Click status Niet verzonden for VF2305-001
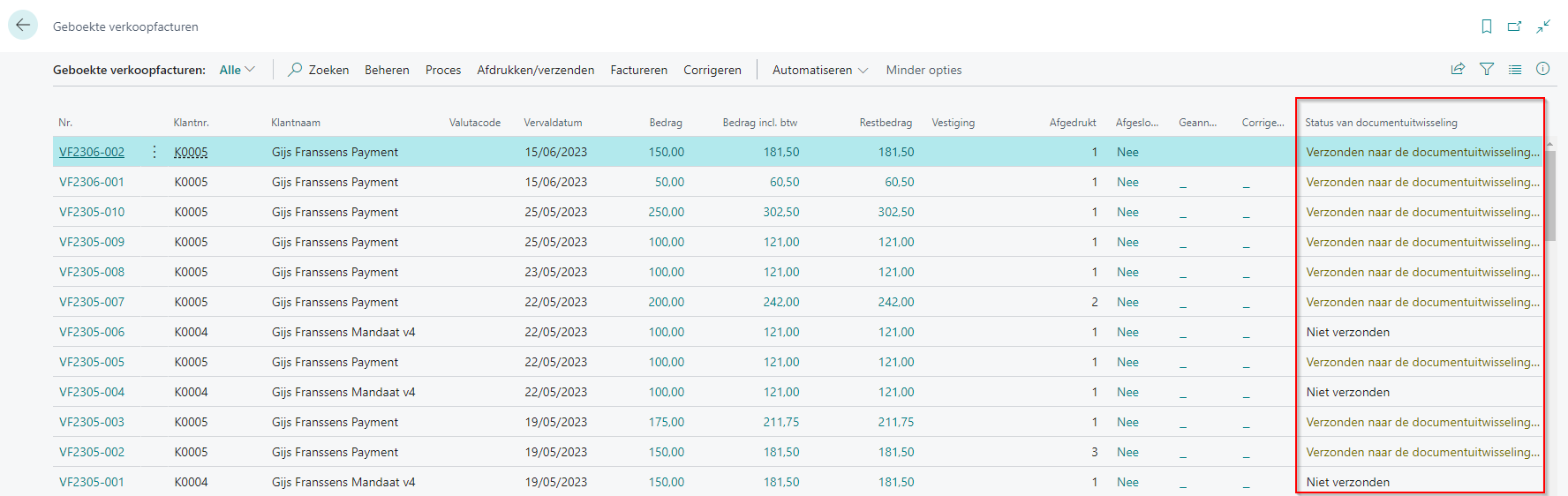The width and height of the screenshot is (1568, 496). (1348, 482)
